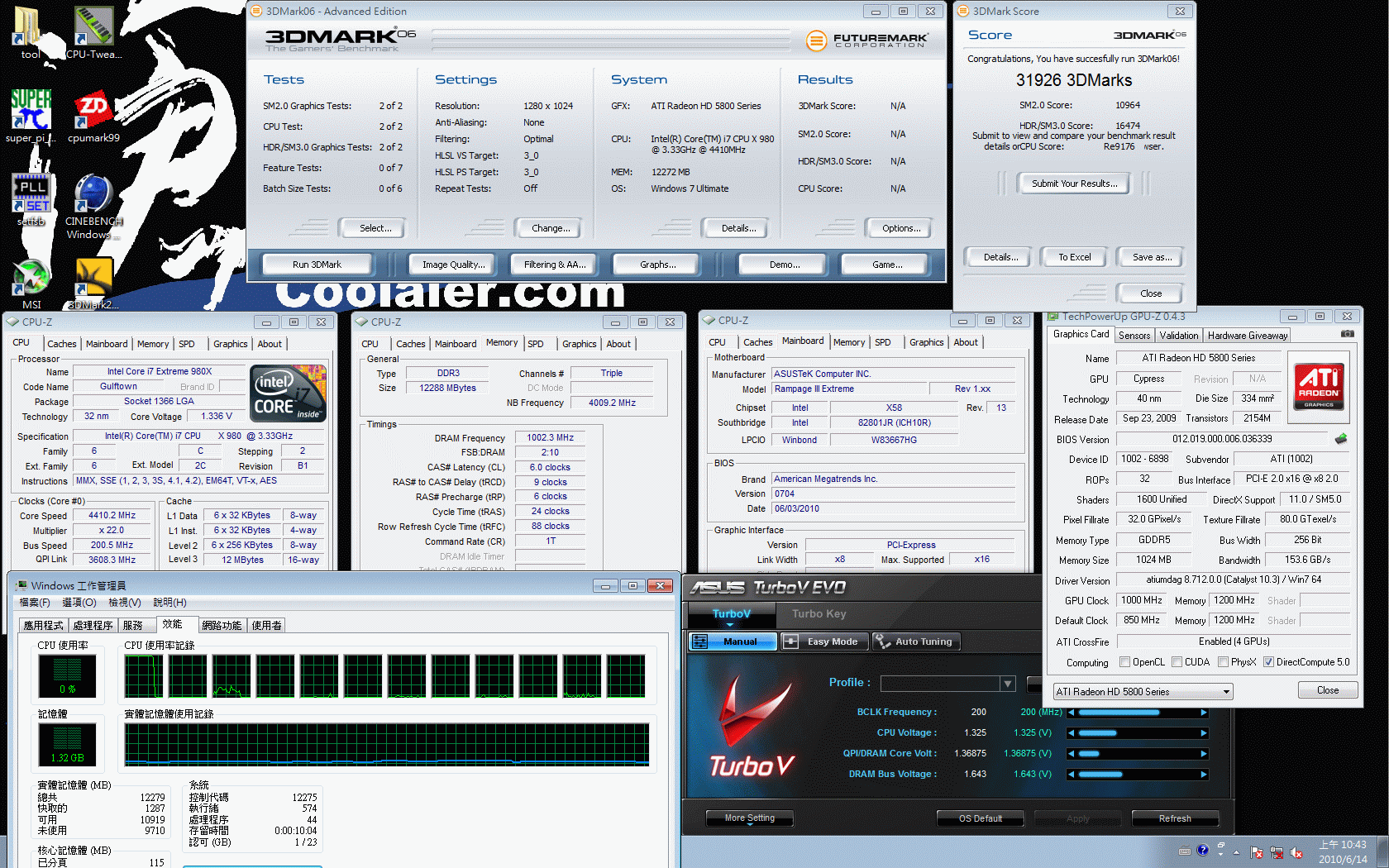
Task: Click the network disconnected tray icon
Action: (1277, 852)
